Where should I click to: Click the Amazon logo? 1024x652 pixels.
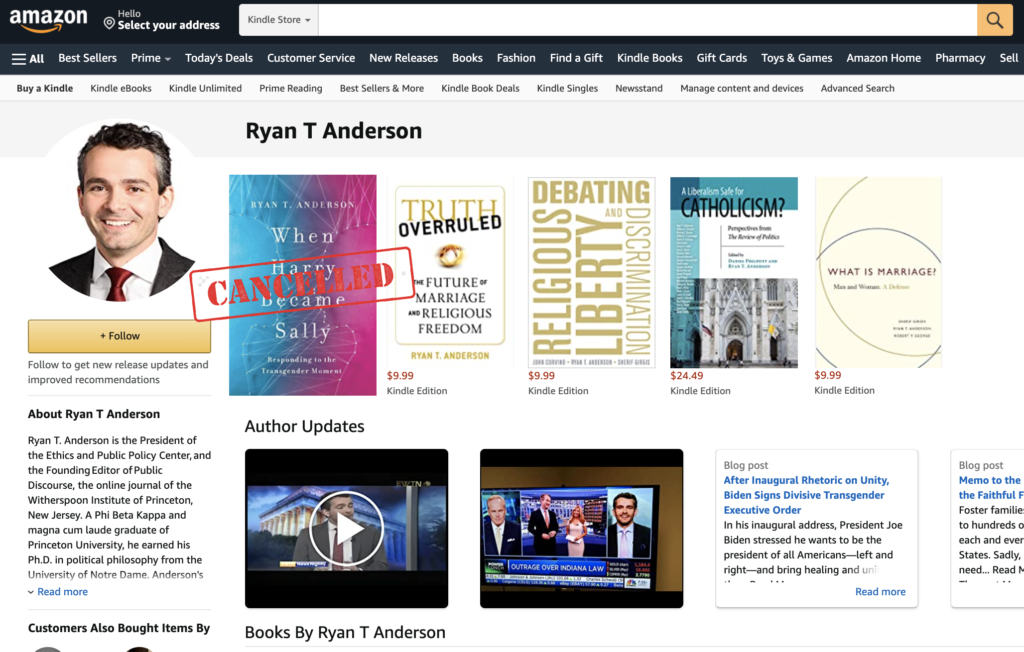(48, 20)
